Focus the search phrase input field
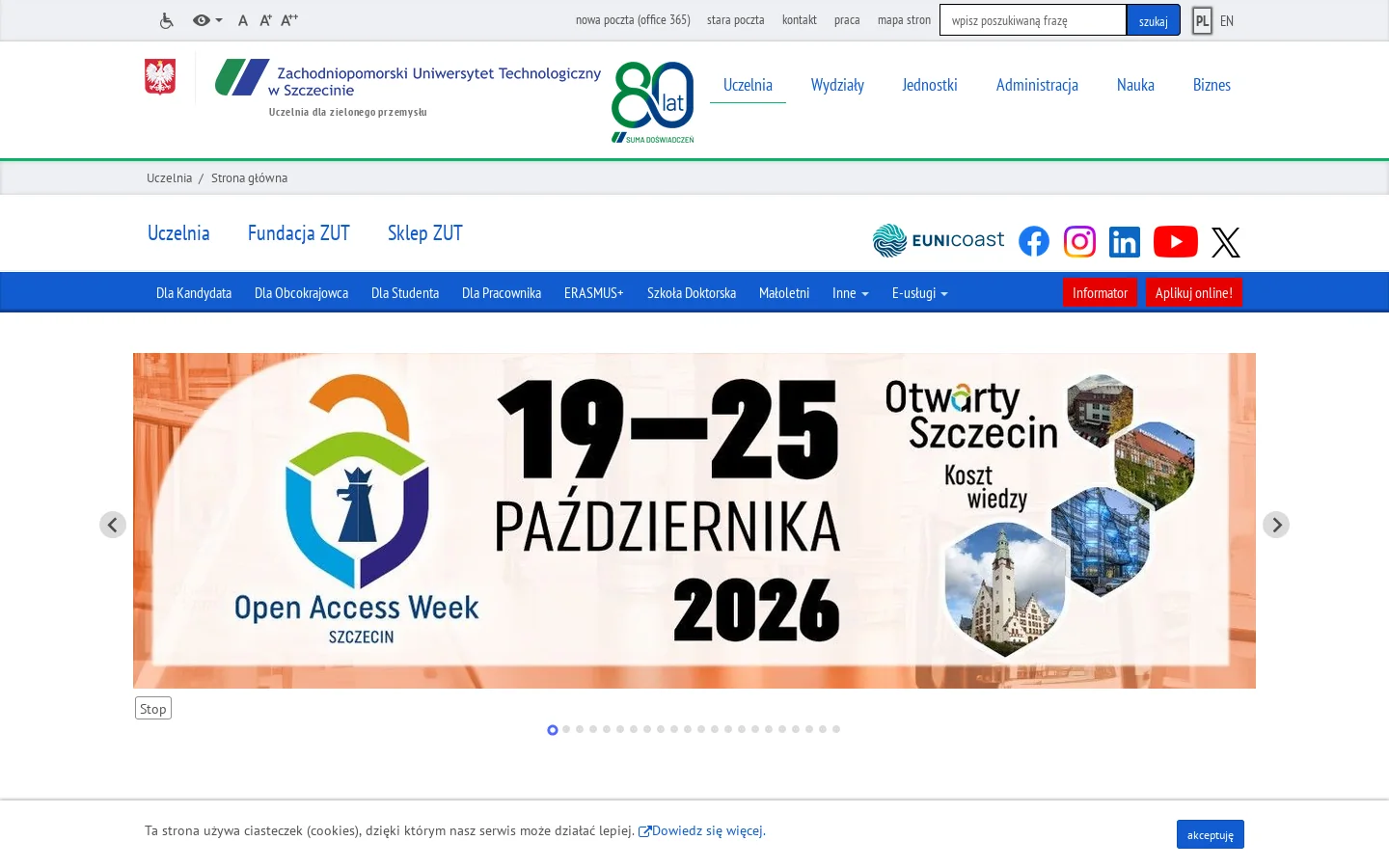The width and height of the screenshot is (1389, 868). [x=1033, y=20]
